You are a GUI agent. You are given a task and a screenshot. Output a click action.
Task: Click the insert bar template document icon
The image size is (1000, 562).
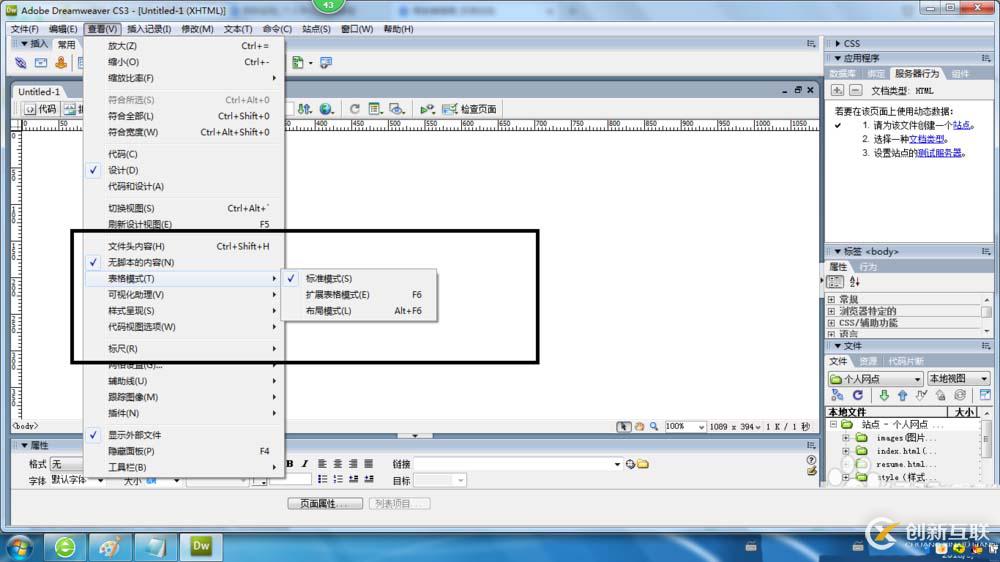coord(298,63)
